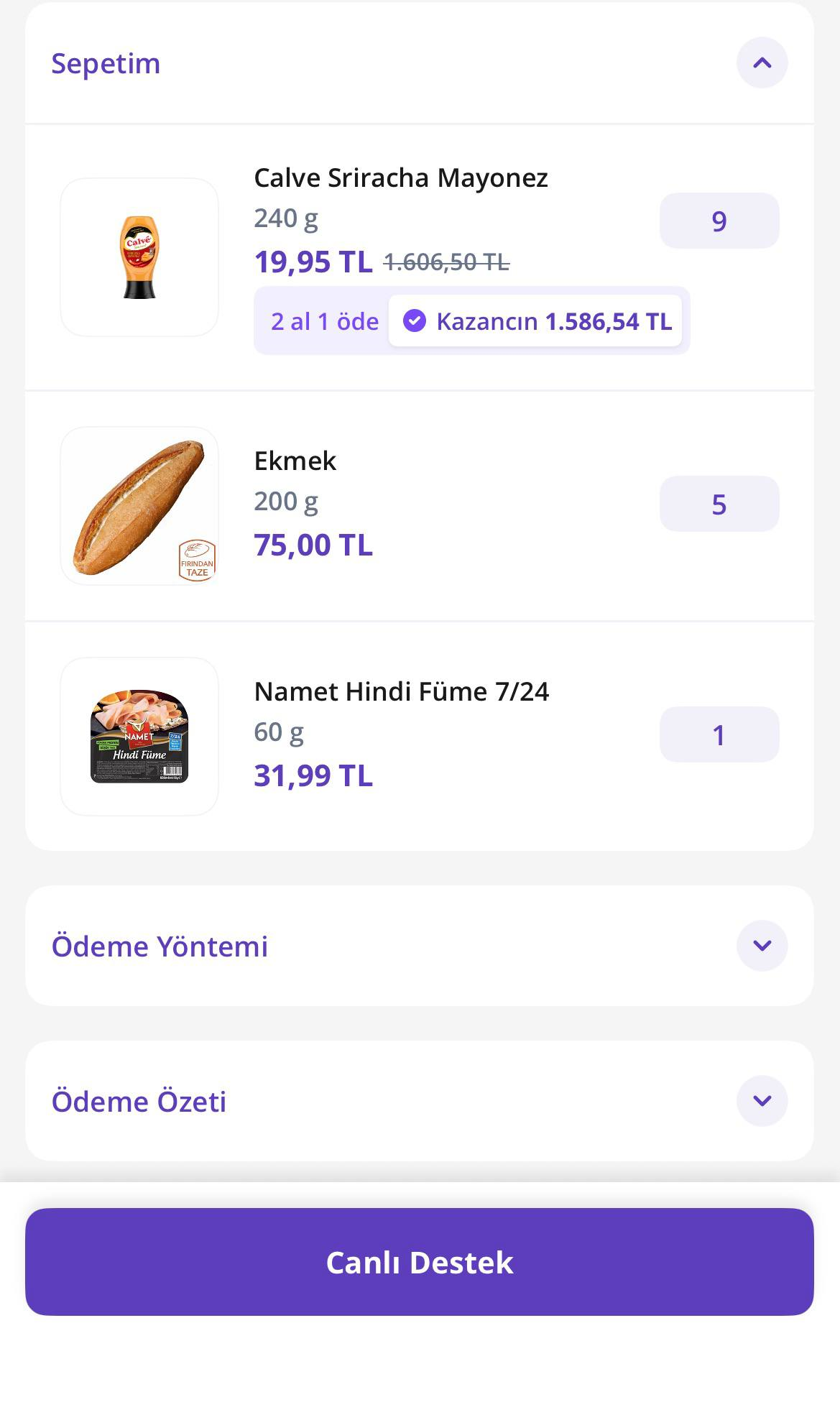Viewport: 840px width, 1415px height.
Task: Open the Calve Sriracha Mayonez product title
Action: coord(401,178)
